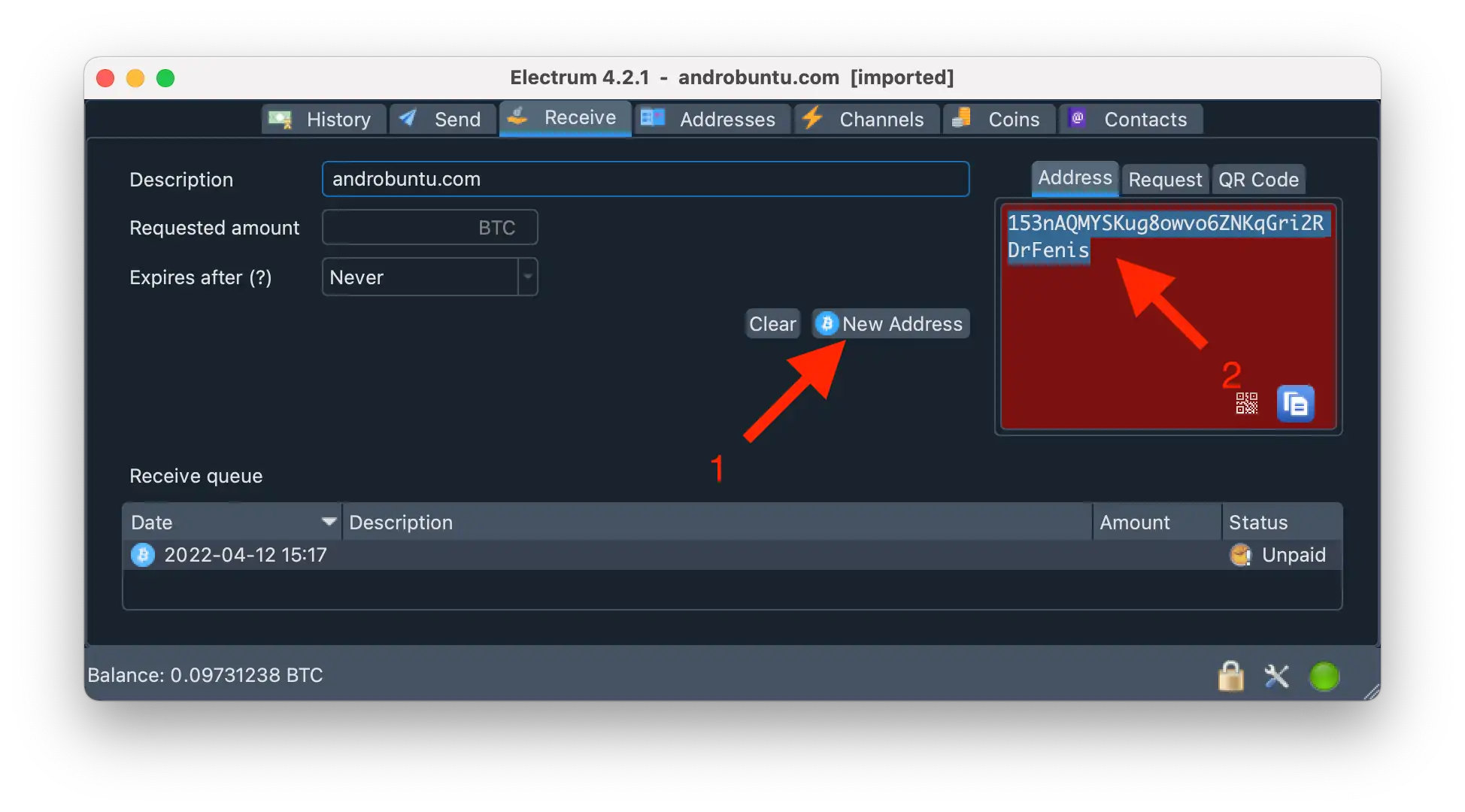Expand the Expires after dropdown showing Never
This screenshot has width=1465, height=812.
click(528, 277)
